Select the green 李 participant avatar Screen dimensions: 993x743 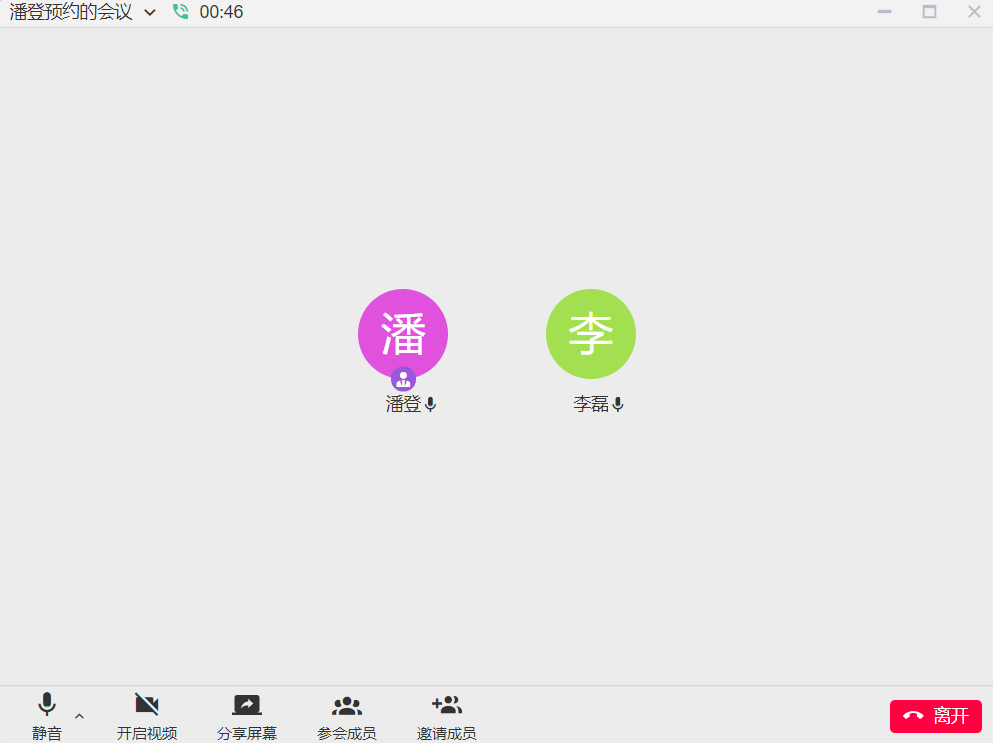(591, 333)
